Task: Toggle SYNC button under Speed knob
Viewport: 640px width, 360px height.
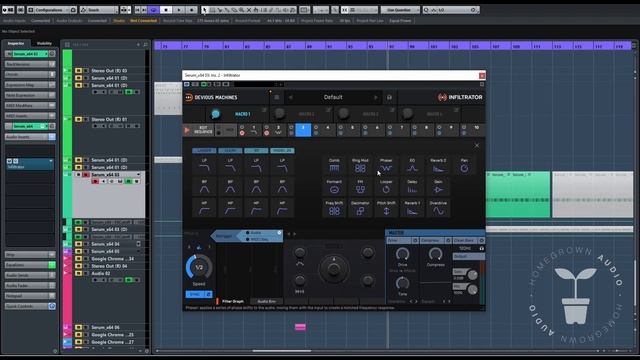Action: 195,294
